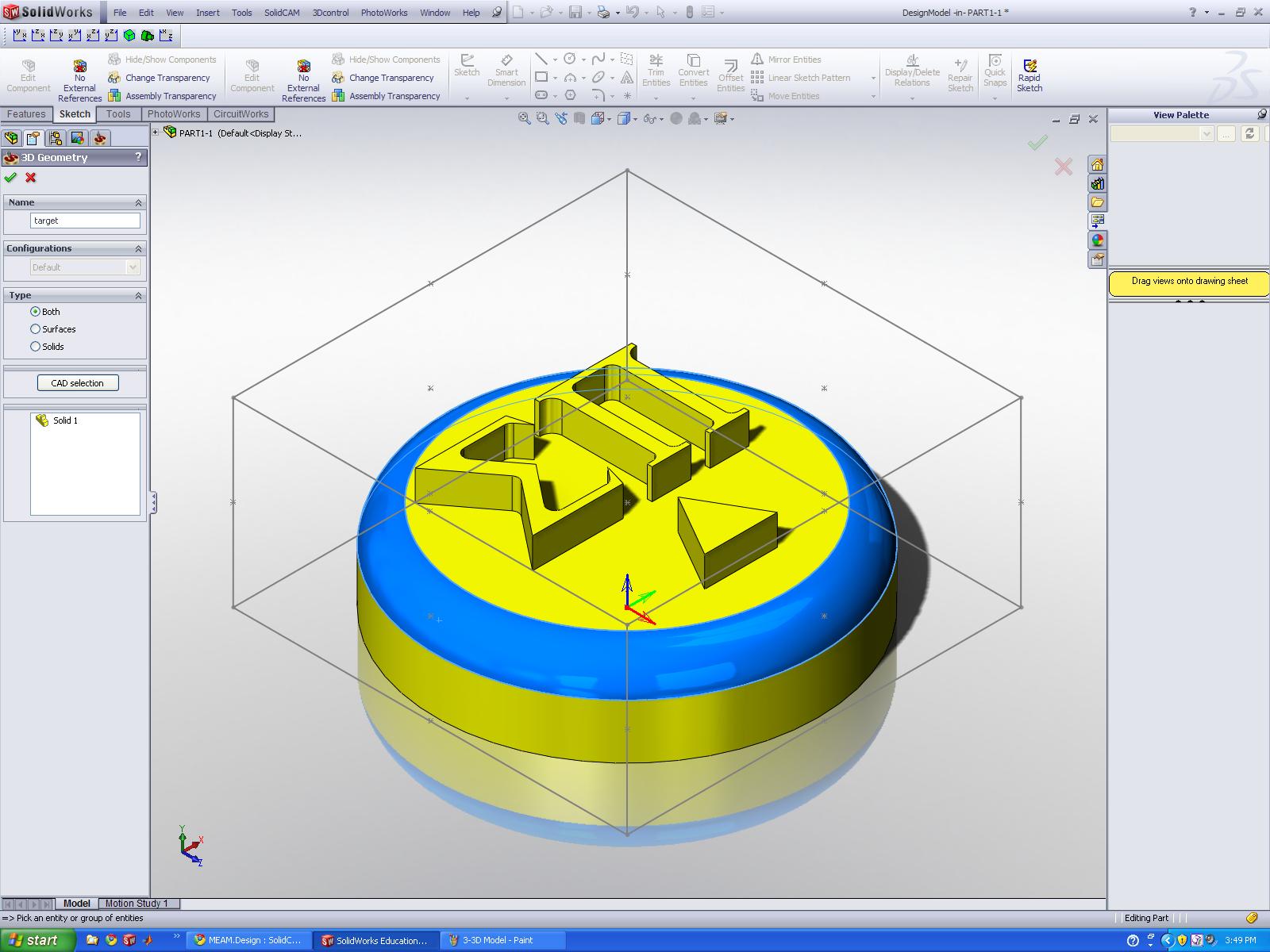Select the Solids radio button
Screen dimensions: 1270x952
tap(35, 347)
